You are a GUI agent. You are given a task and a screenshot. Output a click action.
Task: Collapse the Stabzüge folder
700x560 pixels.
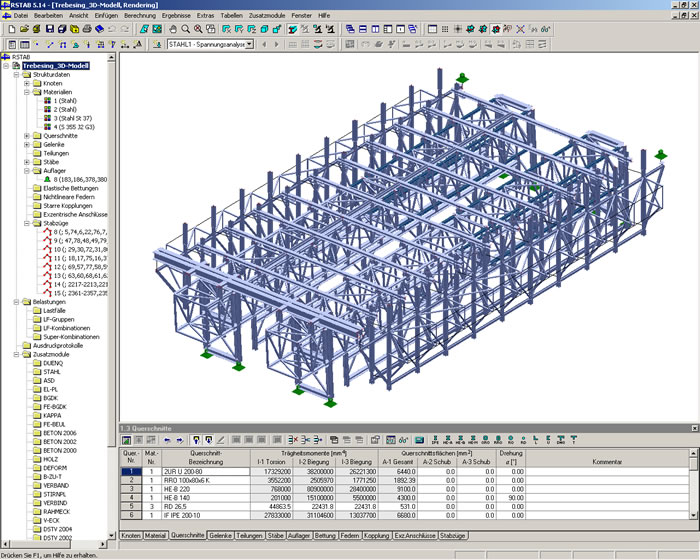point(27,223)
